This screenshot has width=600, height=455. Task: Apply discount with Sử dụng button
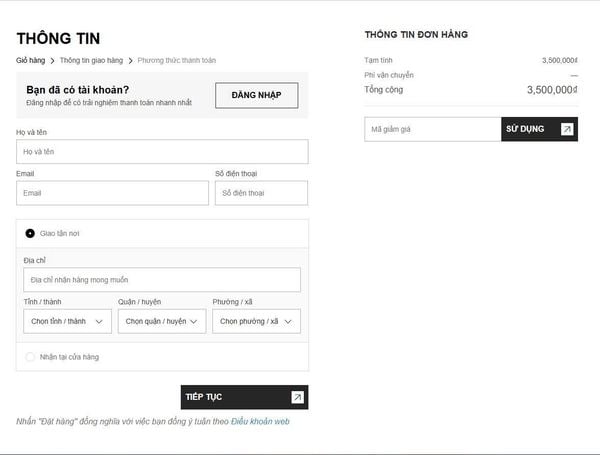[540, 129]
